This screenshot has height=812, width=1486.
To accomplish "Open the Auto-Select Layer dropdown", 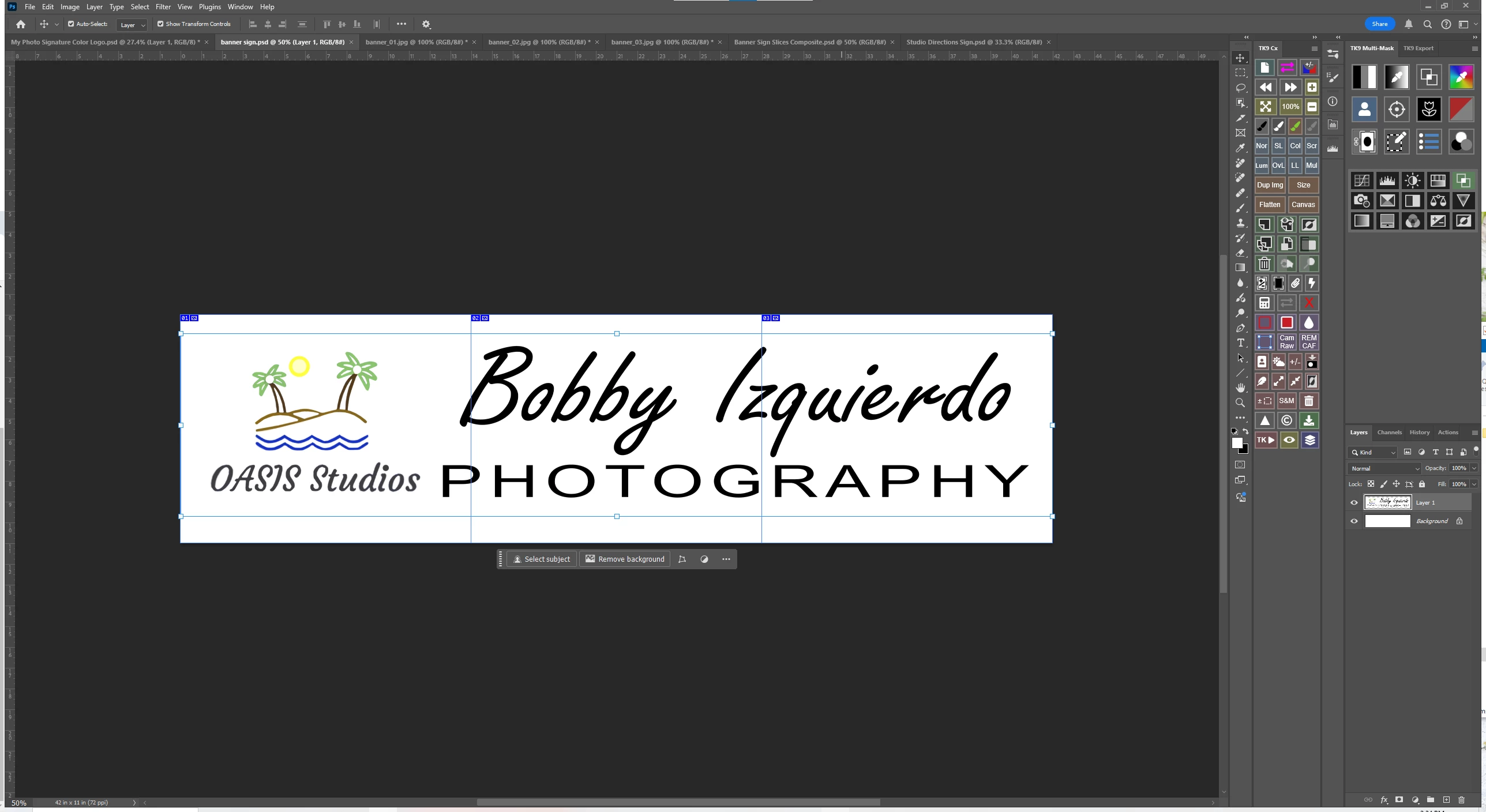I will 132,25.
